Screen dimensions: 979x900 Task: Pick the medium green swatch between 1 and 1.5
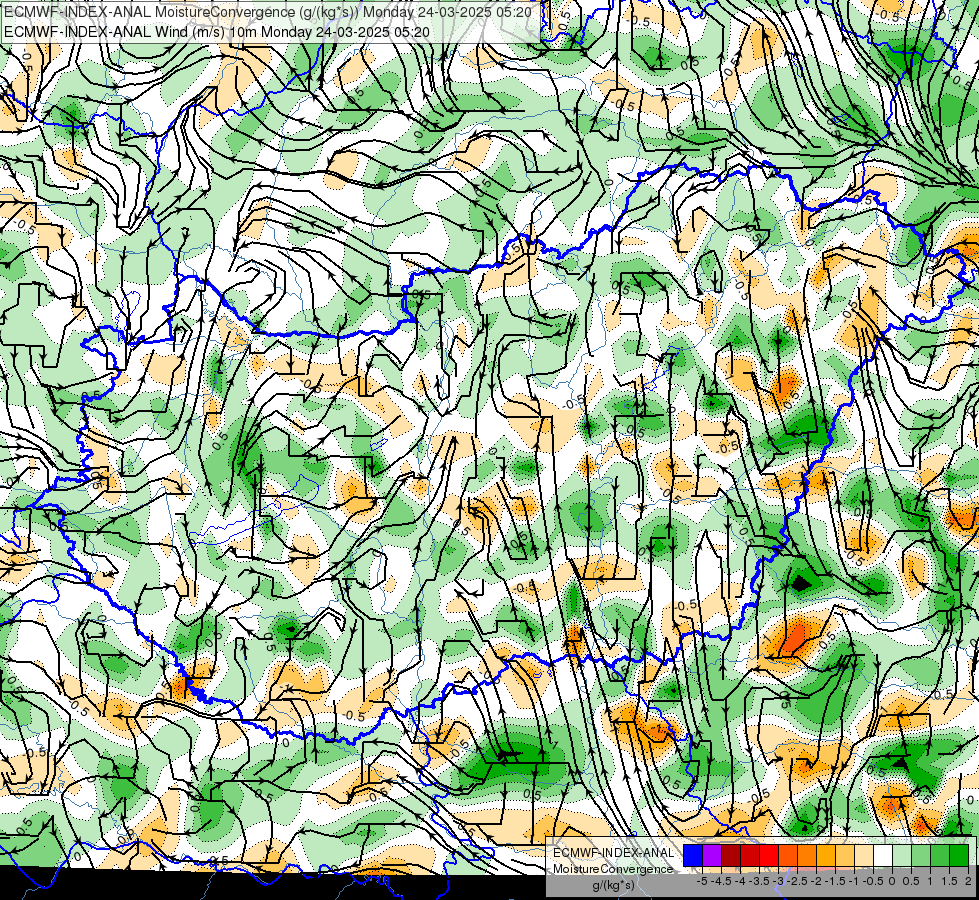[940, 855]
